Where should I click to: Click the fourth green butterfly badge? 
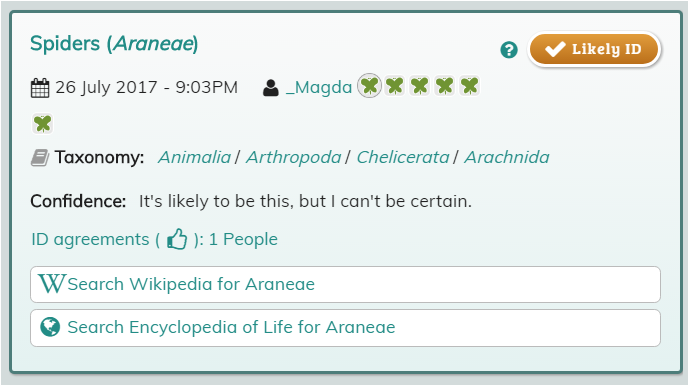point(445,86)
